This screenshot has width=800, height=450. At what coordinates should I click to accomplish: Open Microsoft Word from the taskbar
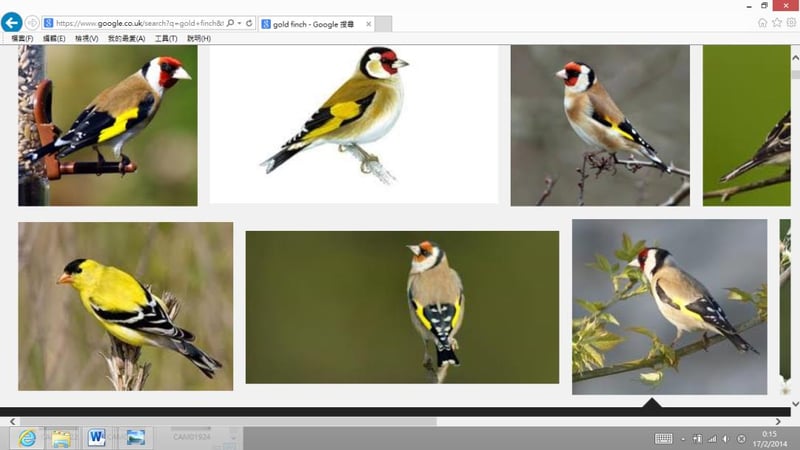pyautogui.click(x=97, y=437)
